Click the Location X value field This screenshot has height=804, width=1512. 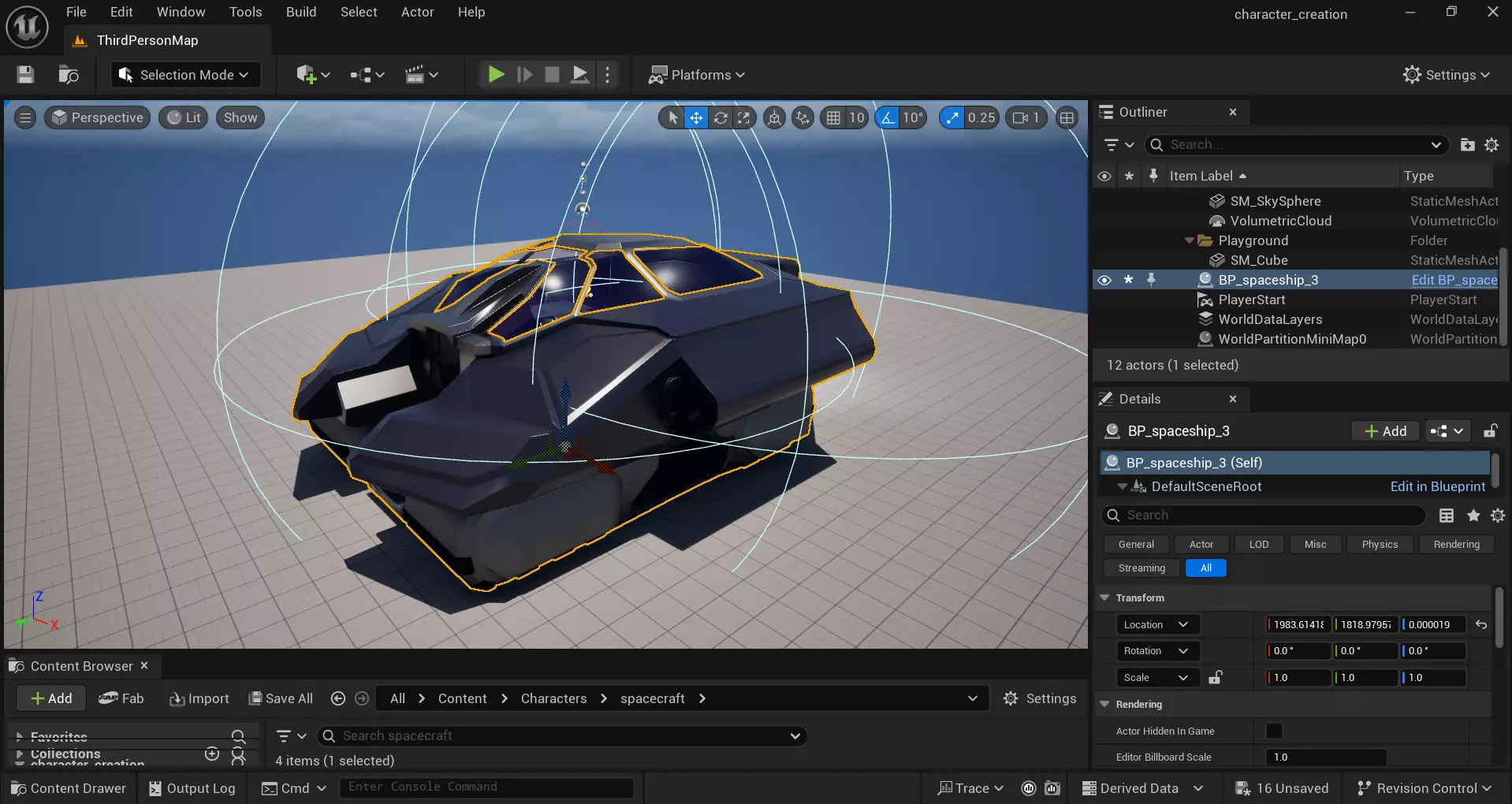point(1298,624)
